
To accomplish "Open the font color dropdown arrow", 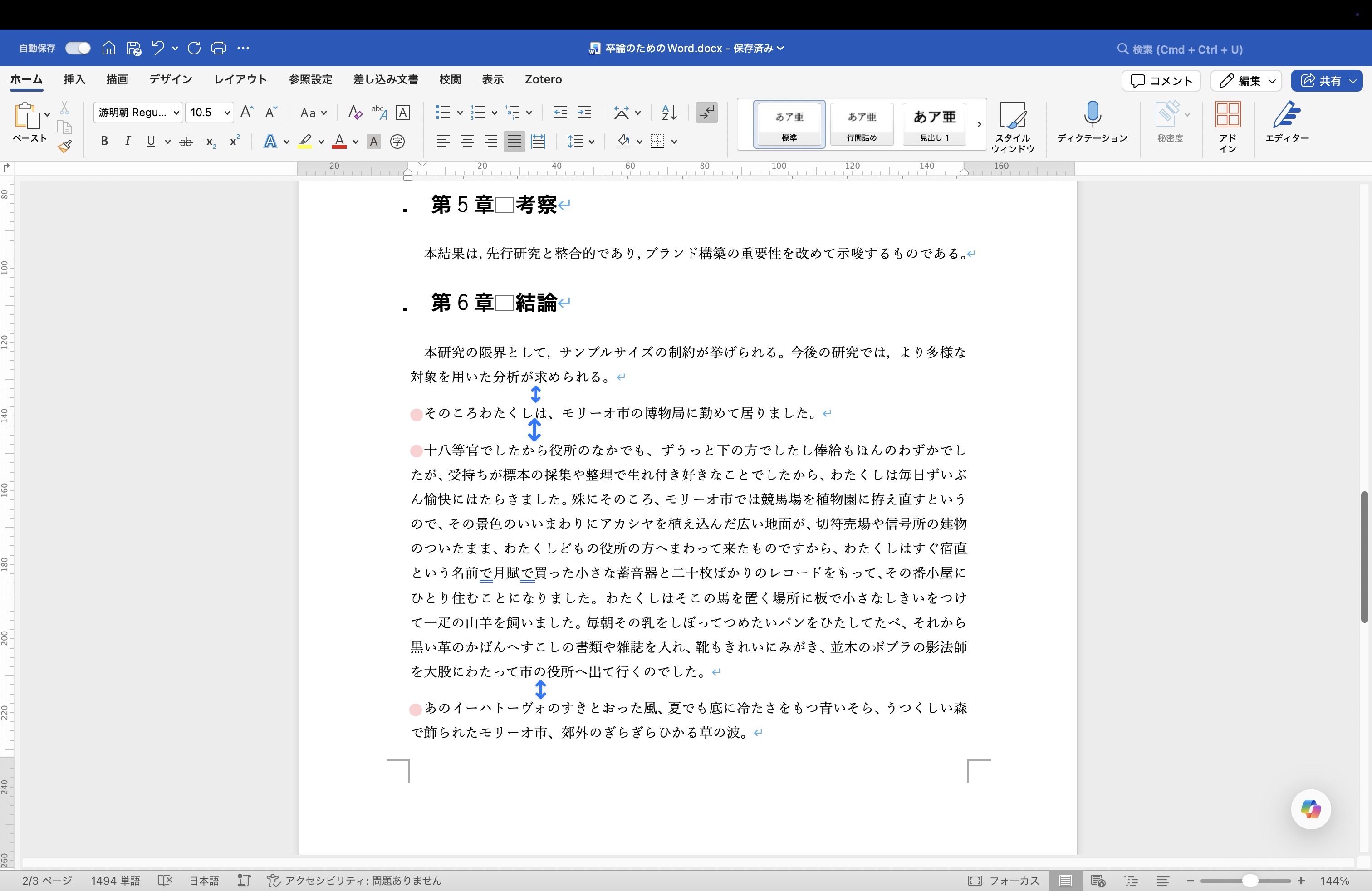I will tap(355, 141).
